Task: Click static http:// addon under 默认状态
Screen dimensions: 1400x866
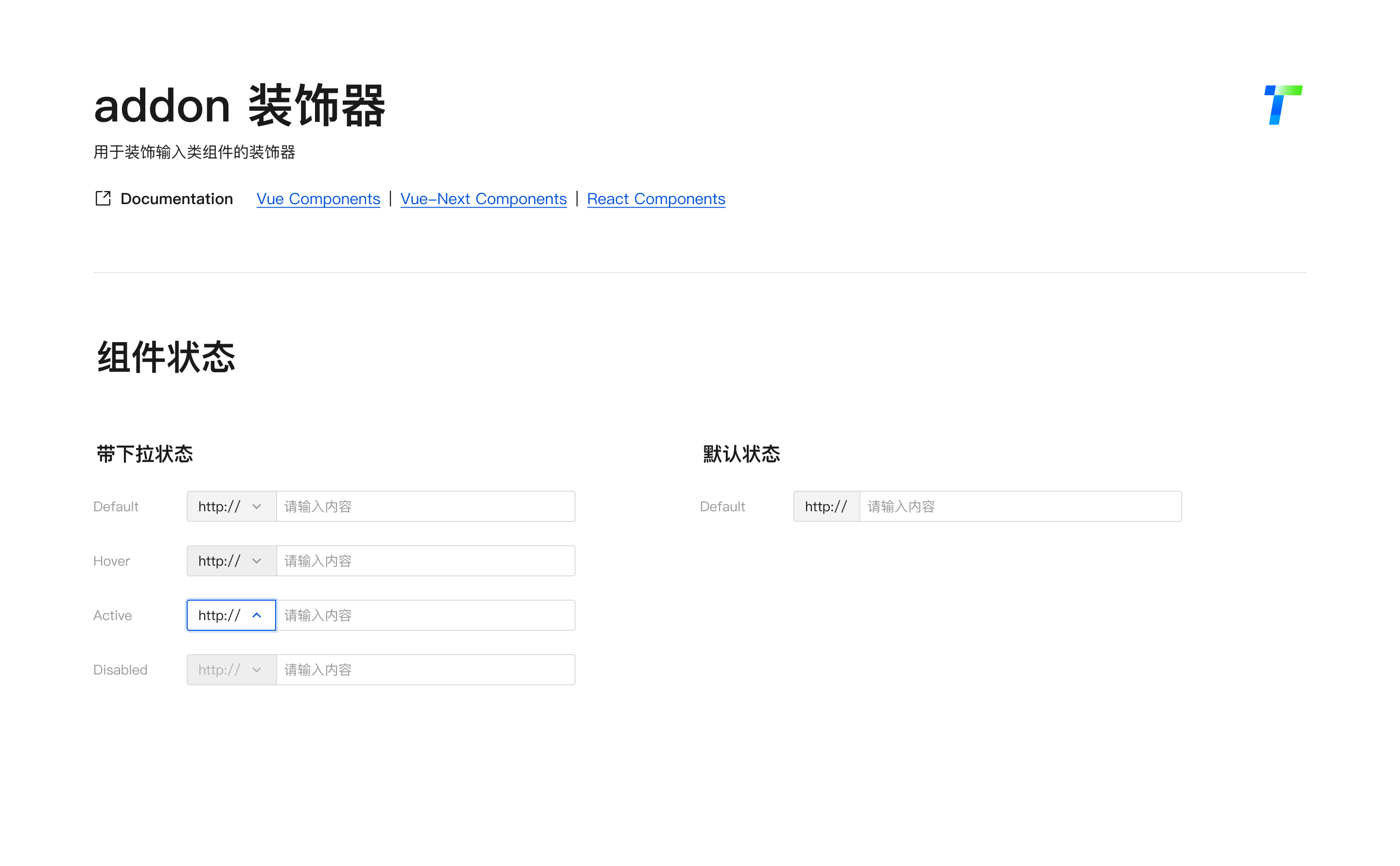Action: [x=826, y=506]
